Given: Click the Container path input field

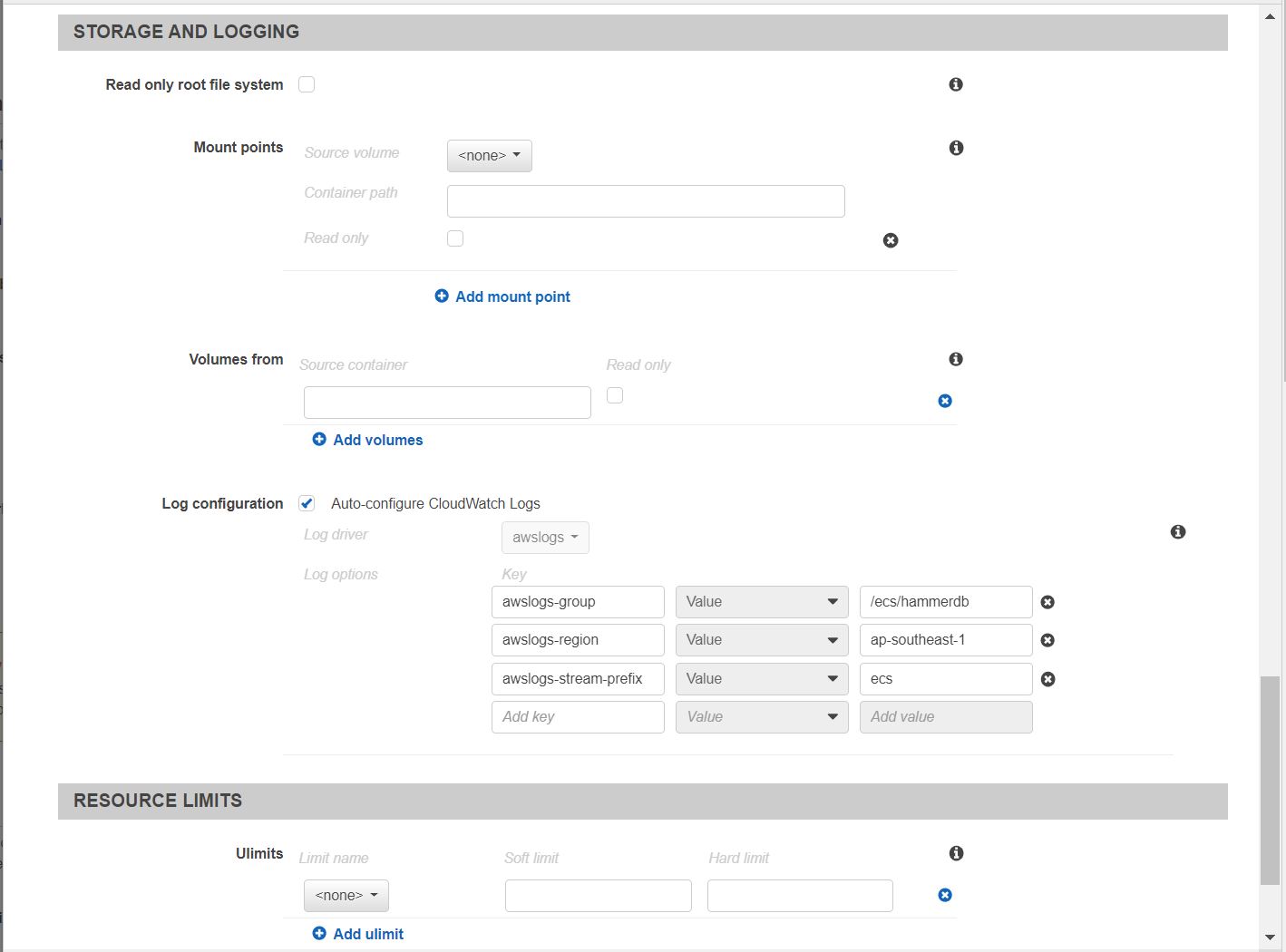Looking at the screenshot, I should click(x=645, y=201).
